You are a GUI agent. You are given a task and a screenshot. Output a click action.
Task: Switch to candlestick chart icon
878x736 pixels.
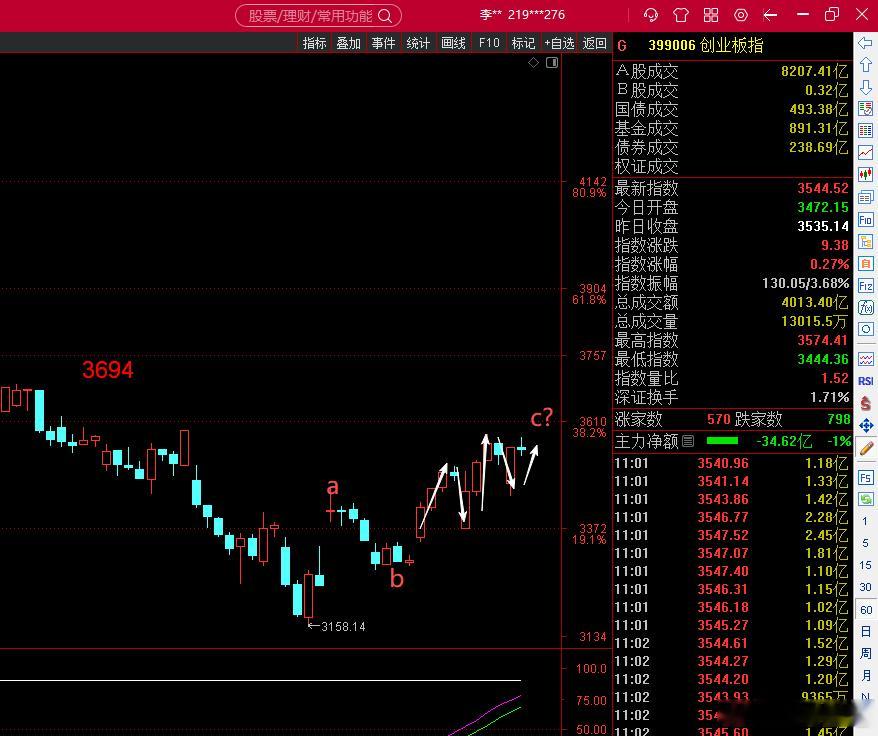tap(865, 175)
